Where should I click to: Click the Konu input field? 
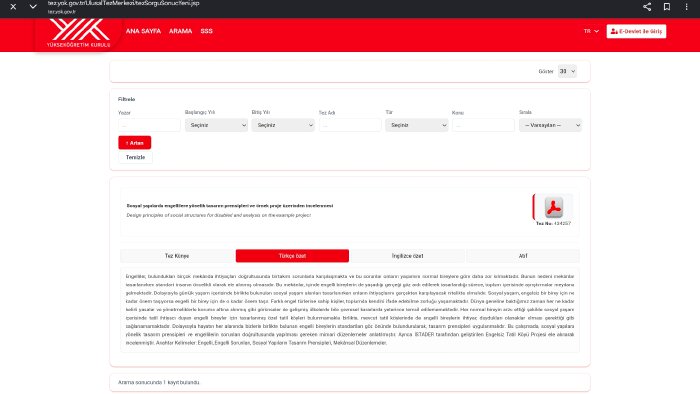pyautogui.click(x=483, y=125)
